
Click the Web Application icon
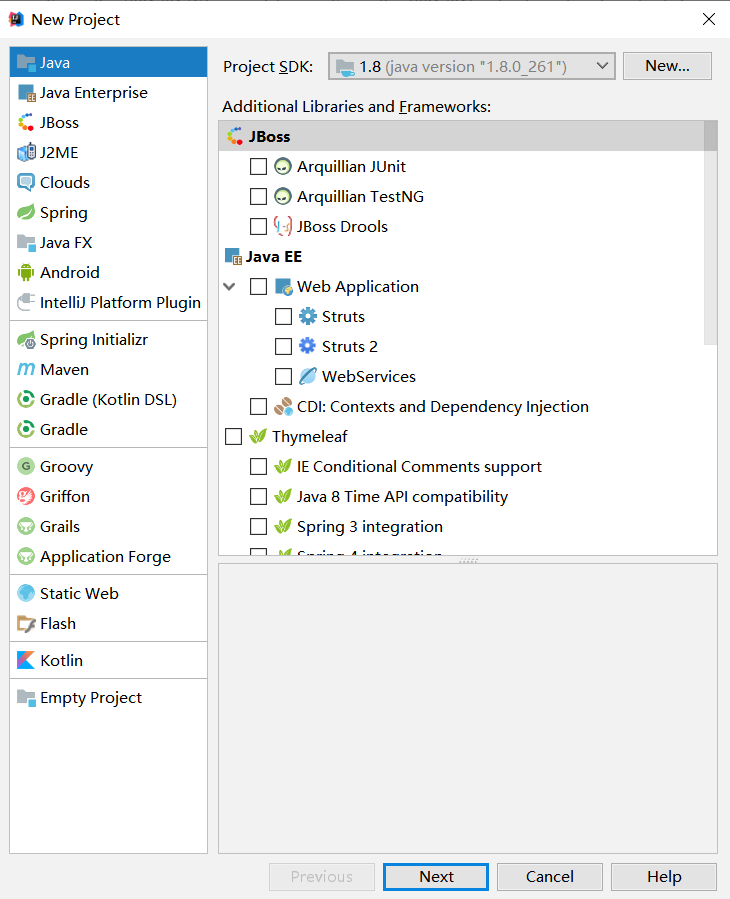tap(284, 287)
